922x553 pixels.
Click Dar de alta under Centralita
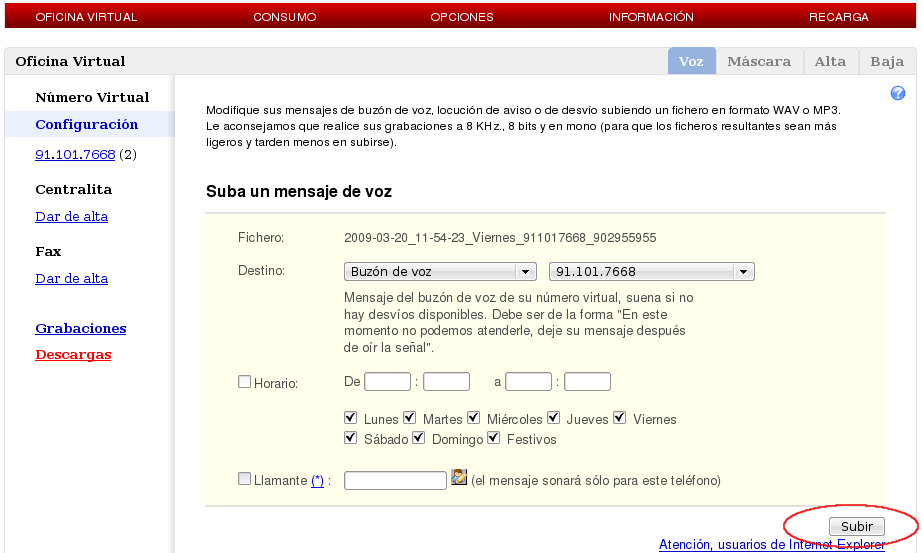pyautogui.click(x=71, y=216)
